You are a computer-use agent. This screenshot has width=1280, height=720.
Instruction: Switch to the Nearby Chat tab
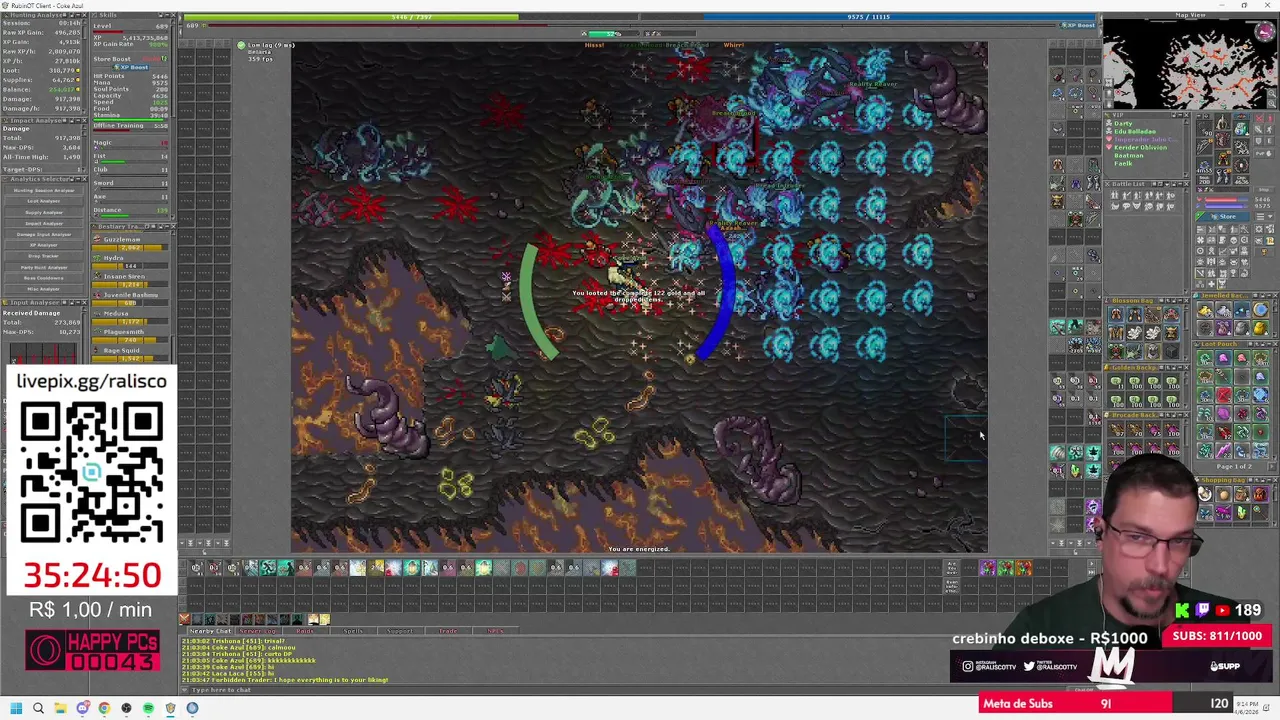coord(210,631)
